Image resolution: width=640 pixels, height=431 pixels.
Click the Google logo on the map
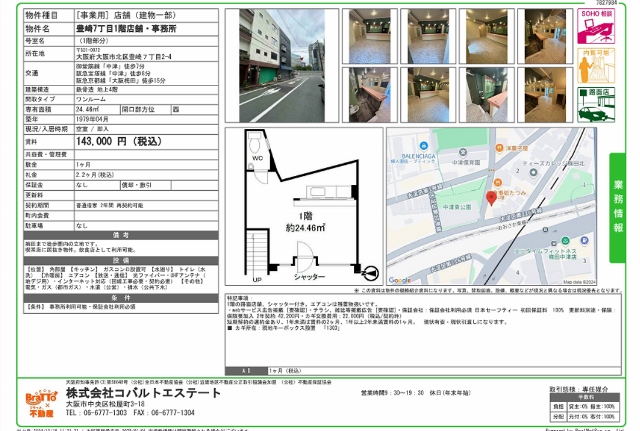click(400, 280)
